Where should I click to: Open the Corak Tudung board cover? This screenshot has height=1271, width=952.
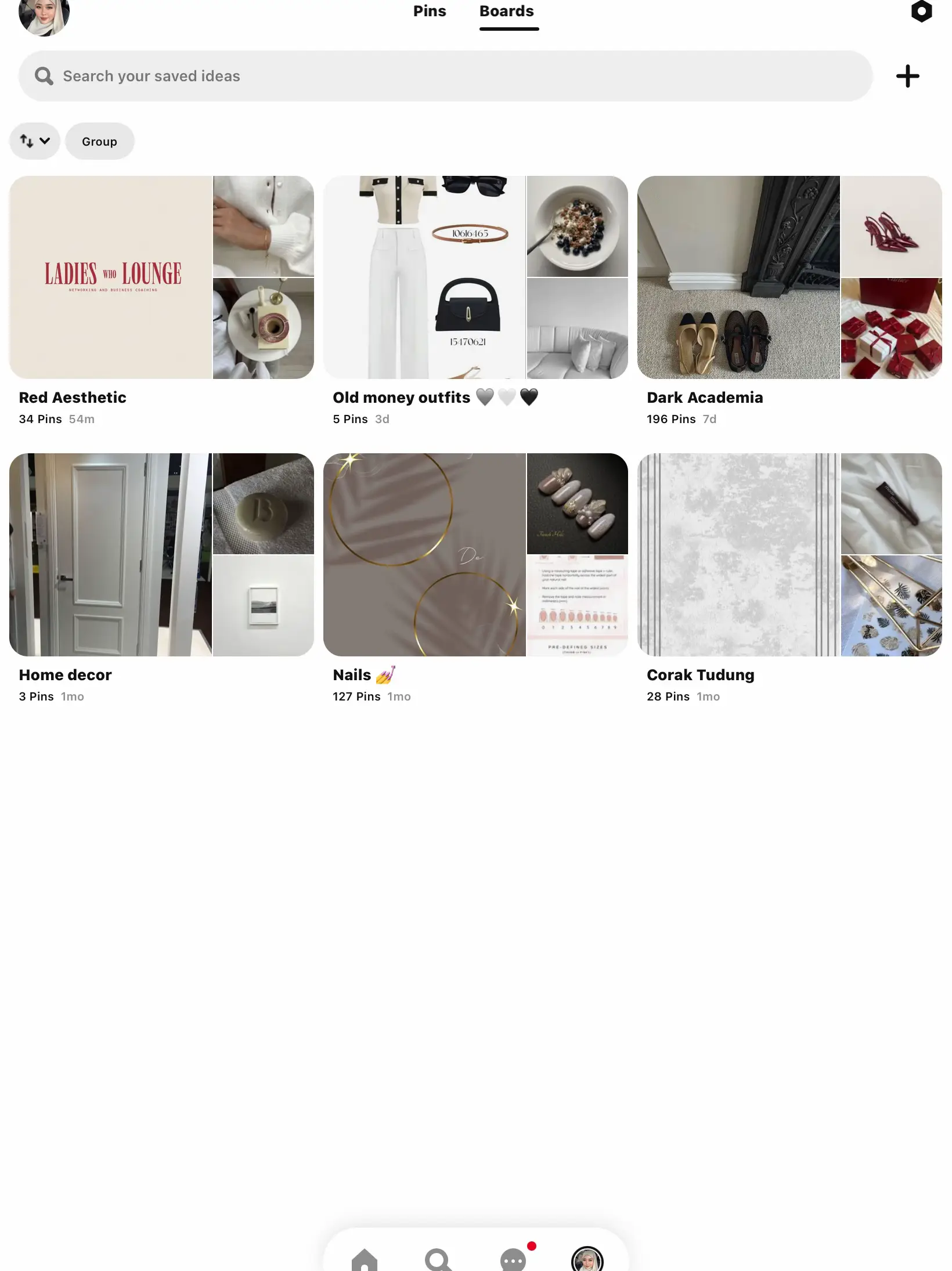[789, 555]
